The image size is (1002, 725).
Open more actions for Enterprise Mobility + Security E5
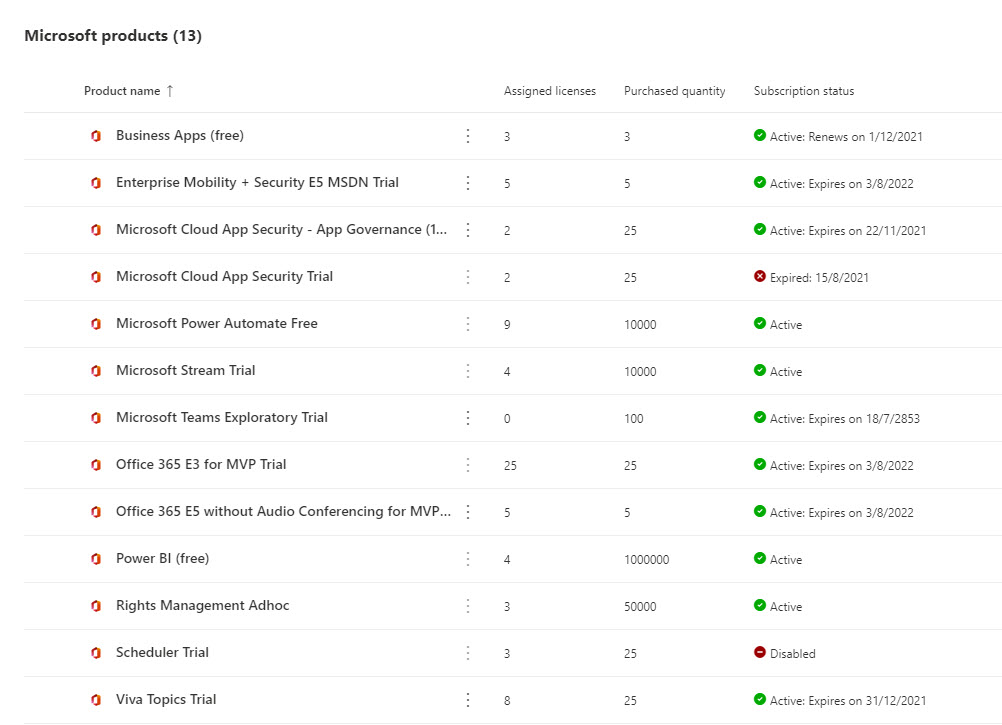tap(468, 183)
